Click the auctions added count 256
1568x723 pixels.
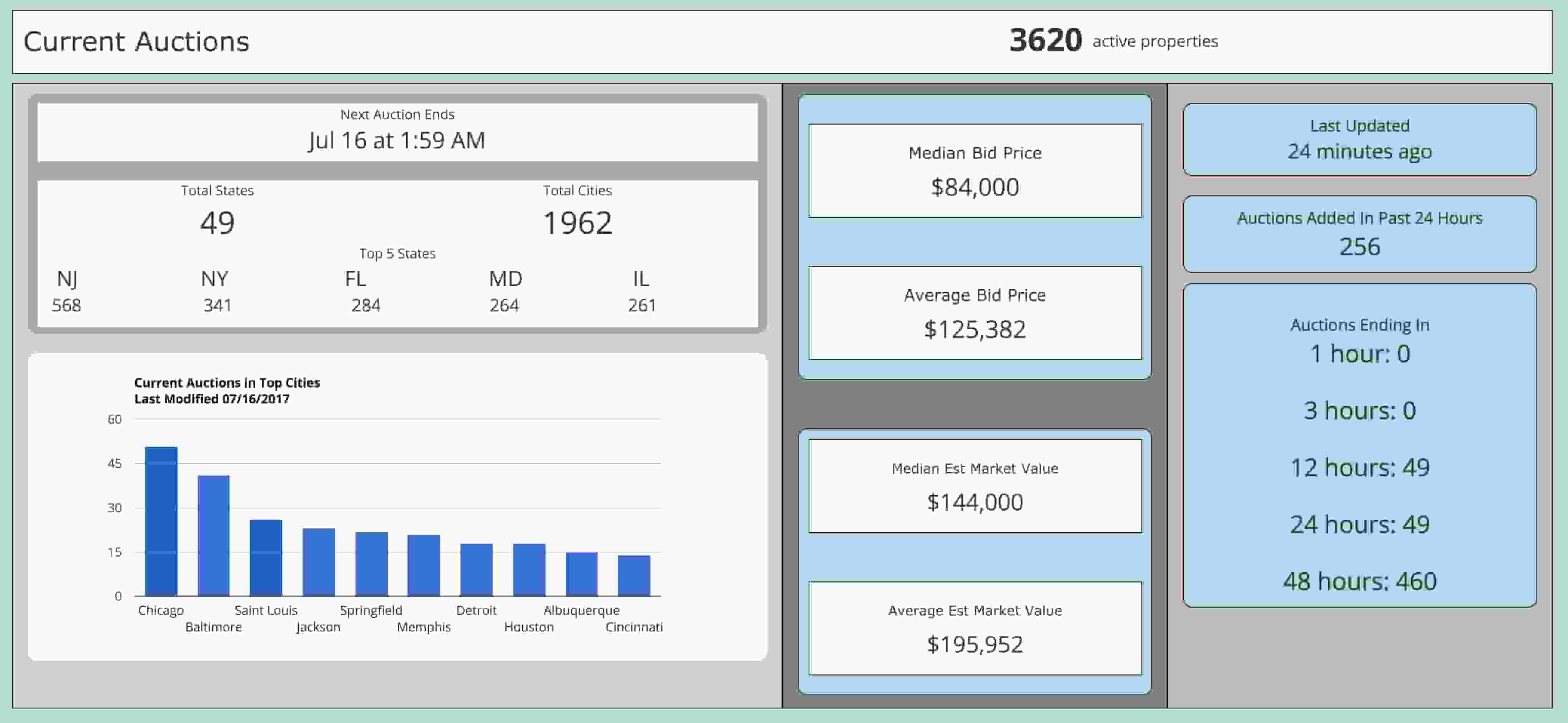pyautogui.click(x=1360, y=247)
